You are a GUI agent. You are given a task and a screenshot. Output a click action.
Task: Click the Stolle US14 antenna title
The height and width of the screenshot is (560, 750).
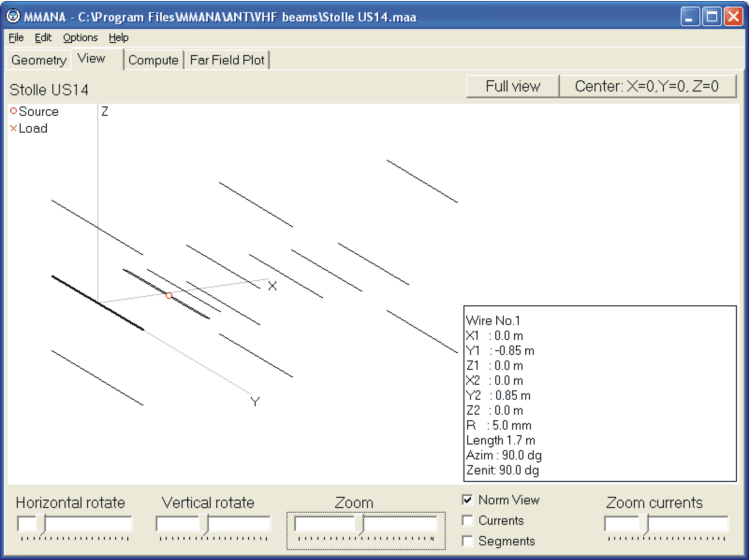point(49,90)
